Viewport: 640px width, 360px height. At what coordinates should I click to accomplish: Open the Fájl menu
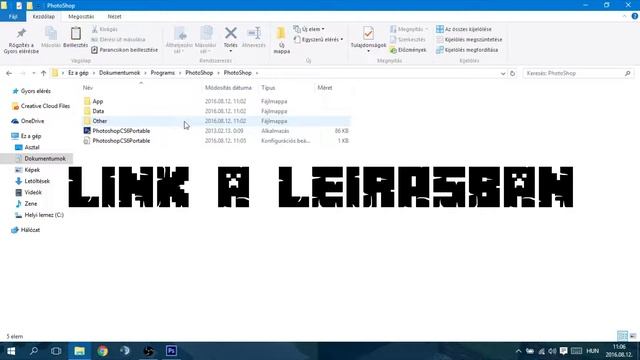(x=13, y=17)
